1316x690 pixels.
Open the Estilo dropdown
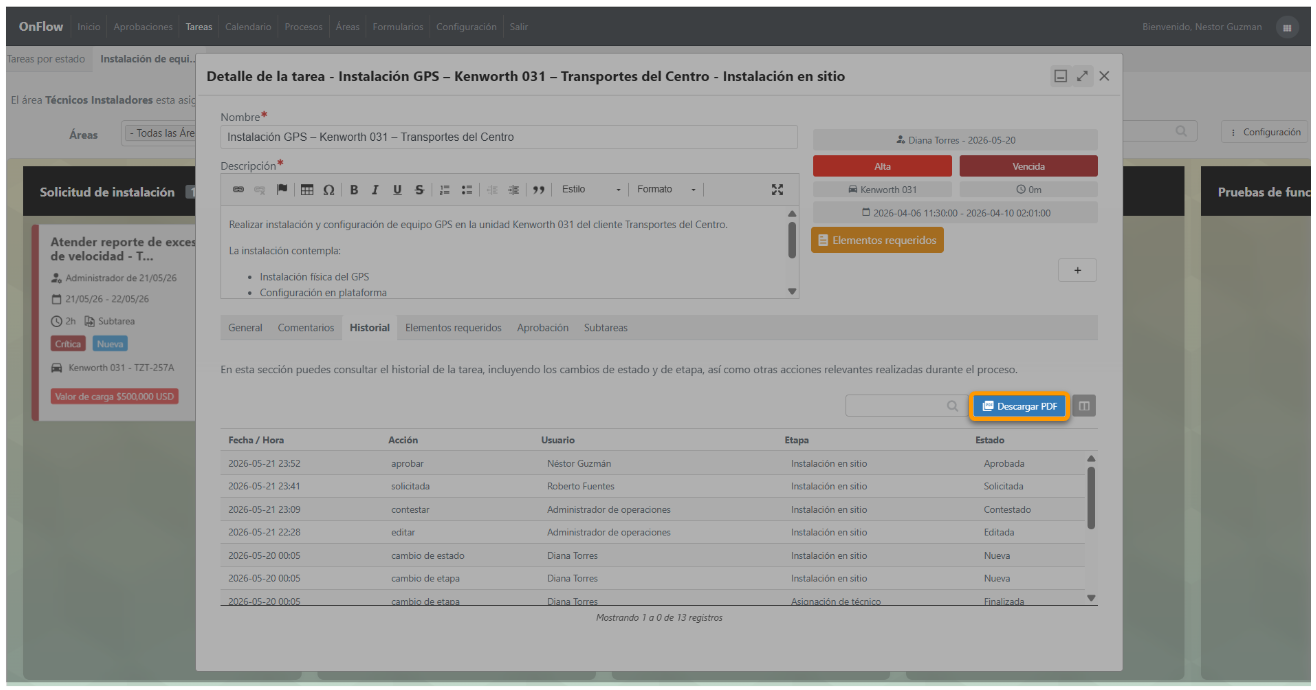pyautogui.click(x=591, y=189)
